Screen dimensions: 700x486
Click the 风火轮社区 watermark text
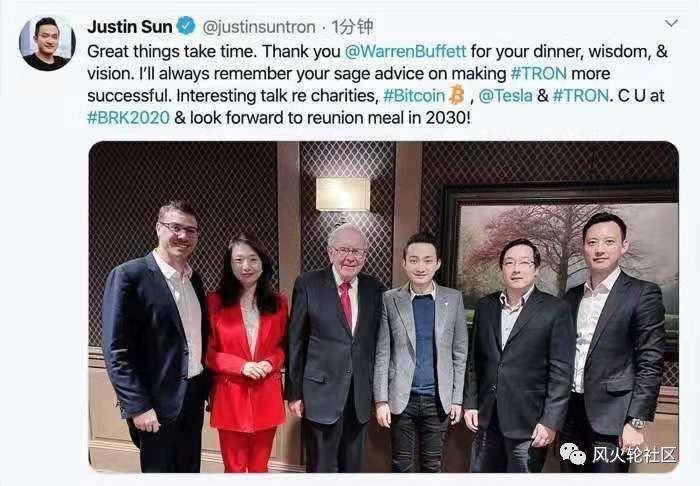click(x=634, y=455)
